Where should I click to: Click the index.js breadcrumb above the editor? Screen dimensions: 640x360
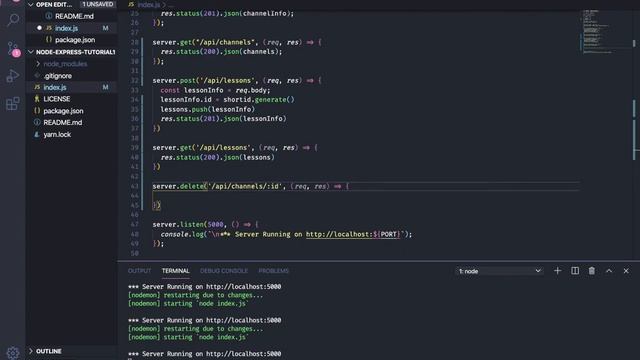point(149,4)
